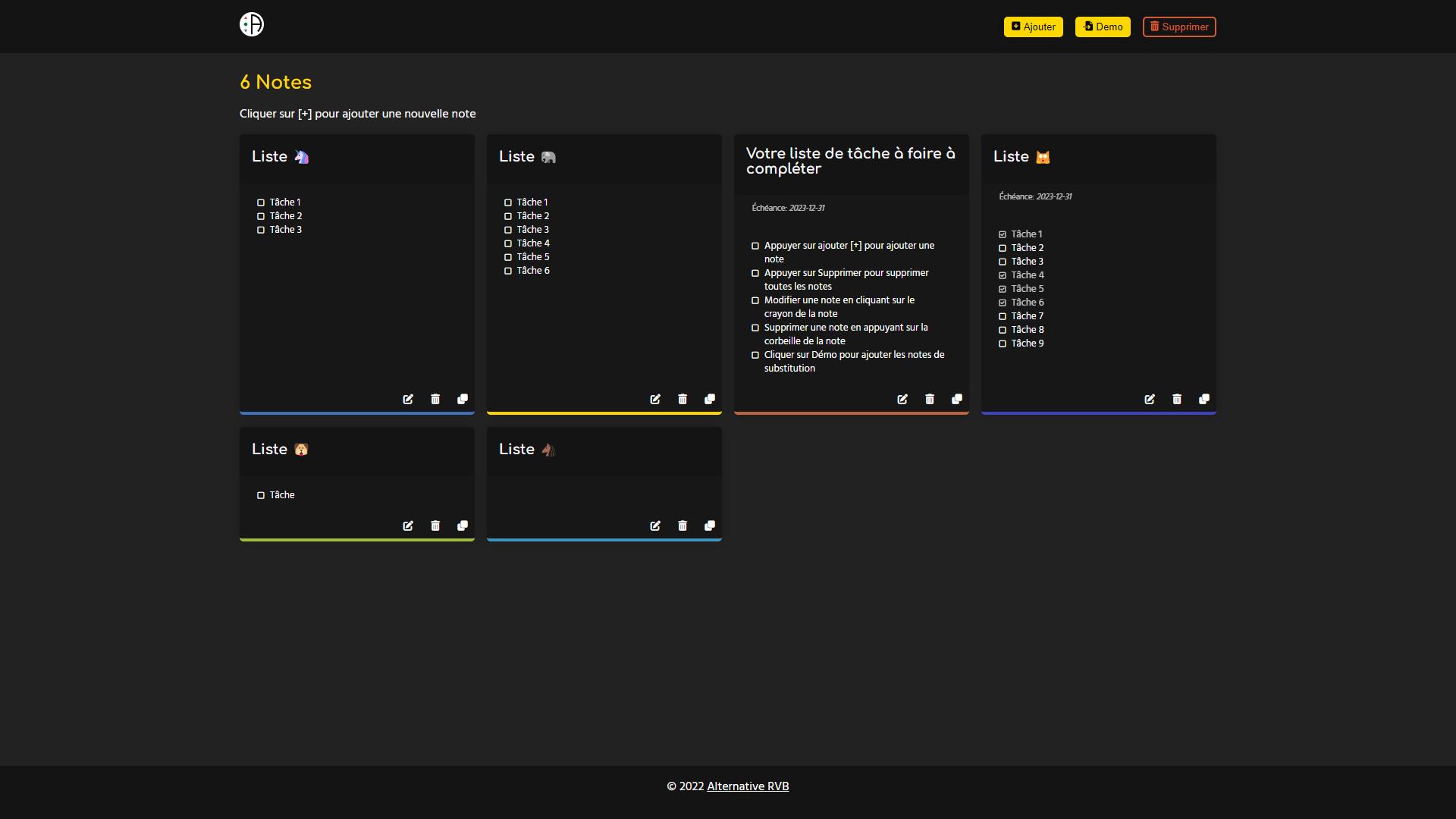Image resolution: width=1456 pixels, height=819 pixels.
Task: Uncheck Tâche 1 in cat list
Action: pos(1003,234)
